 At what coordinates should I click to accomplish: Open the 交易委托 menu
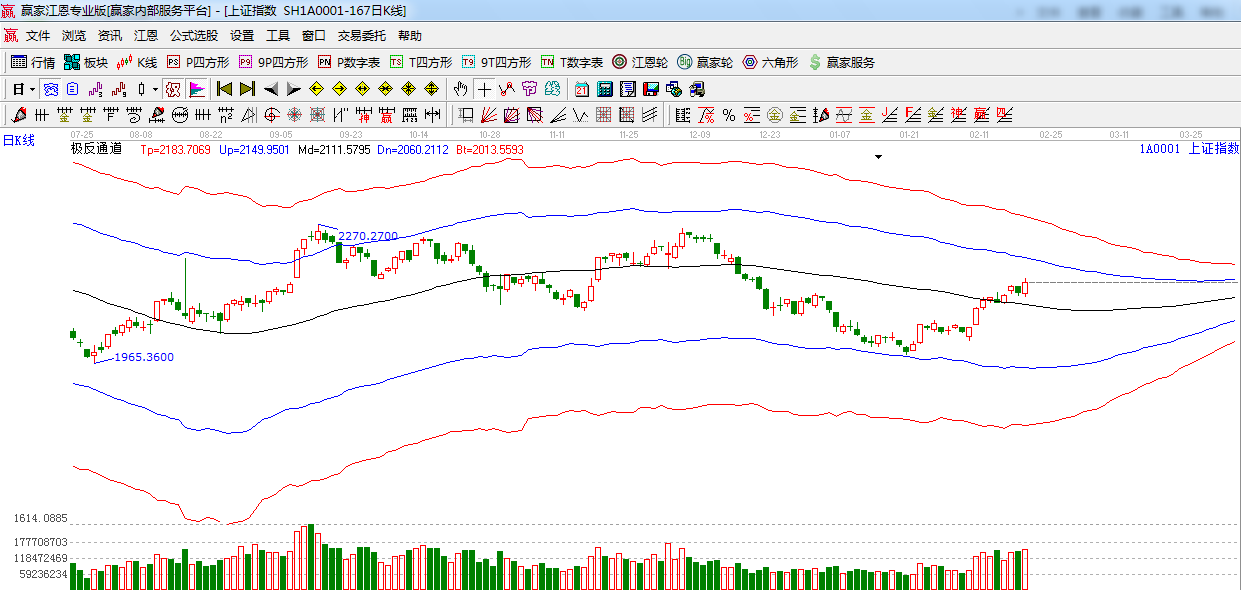[x=361, y=35]
